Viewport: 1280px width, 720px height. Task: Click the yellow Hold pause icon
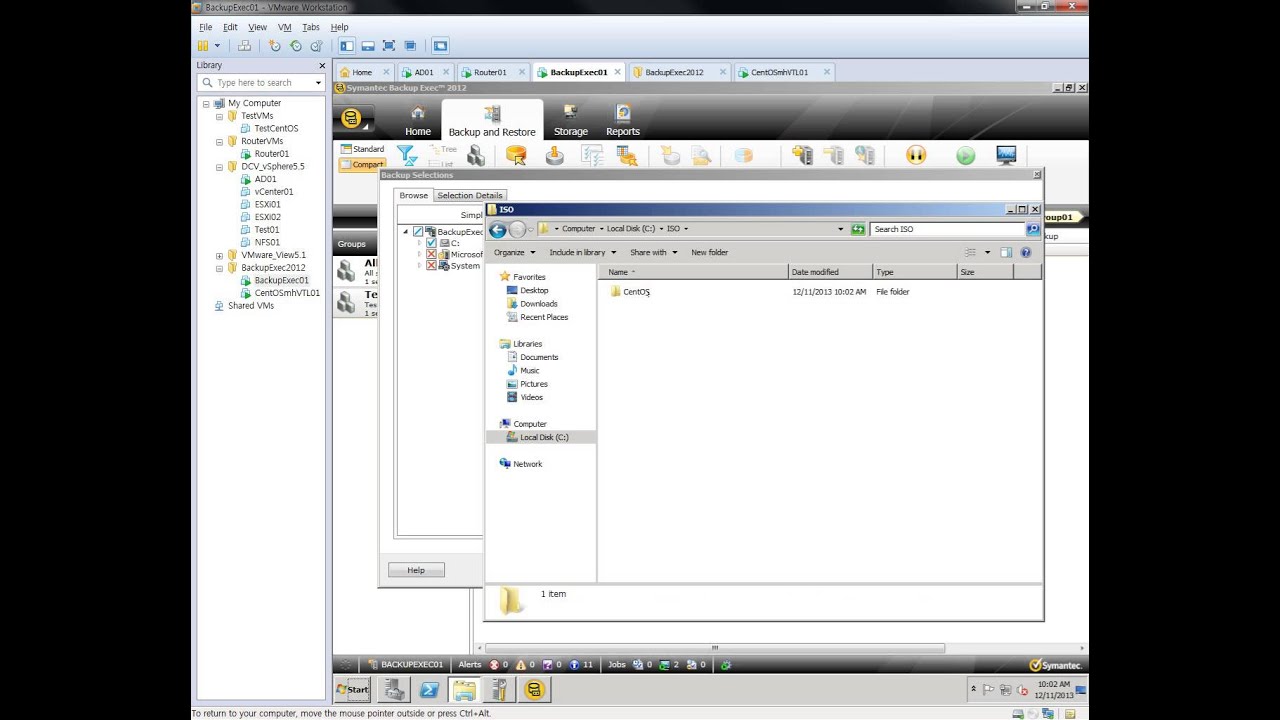point(916,155)
